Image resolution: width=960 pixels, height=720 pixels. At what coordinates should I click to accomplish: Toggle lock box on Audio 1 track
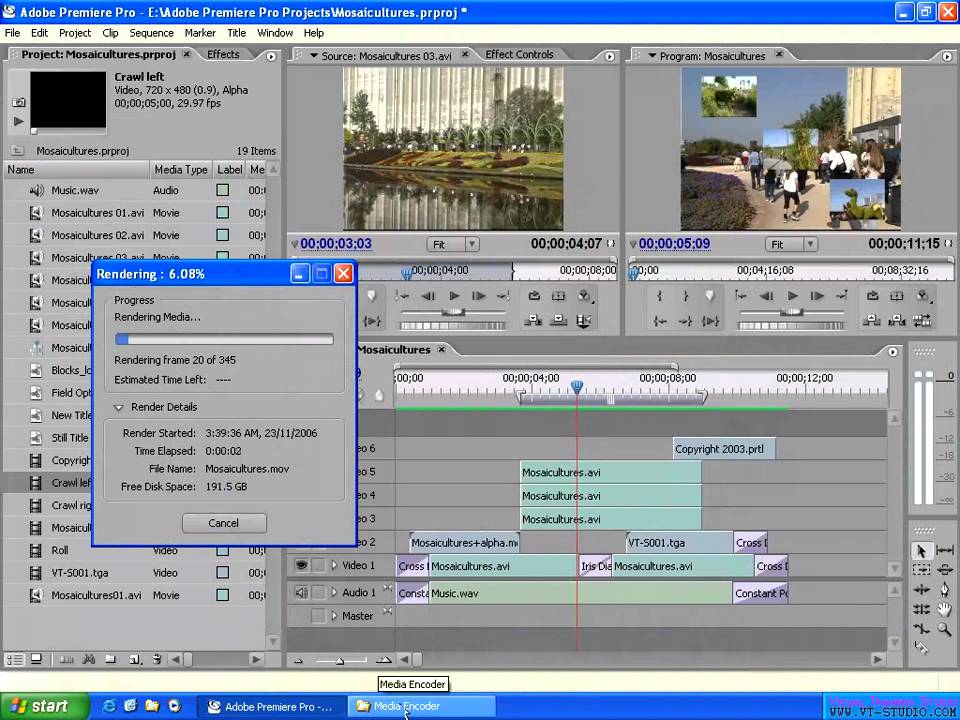pyautogui.click(x=318, y=592)
